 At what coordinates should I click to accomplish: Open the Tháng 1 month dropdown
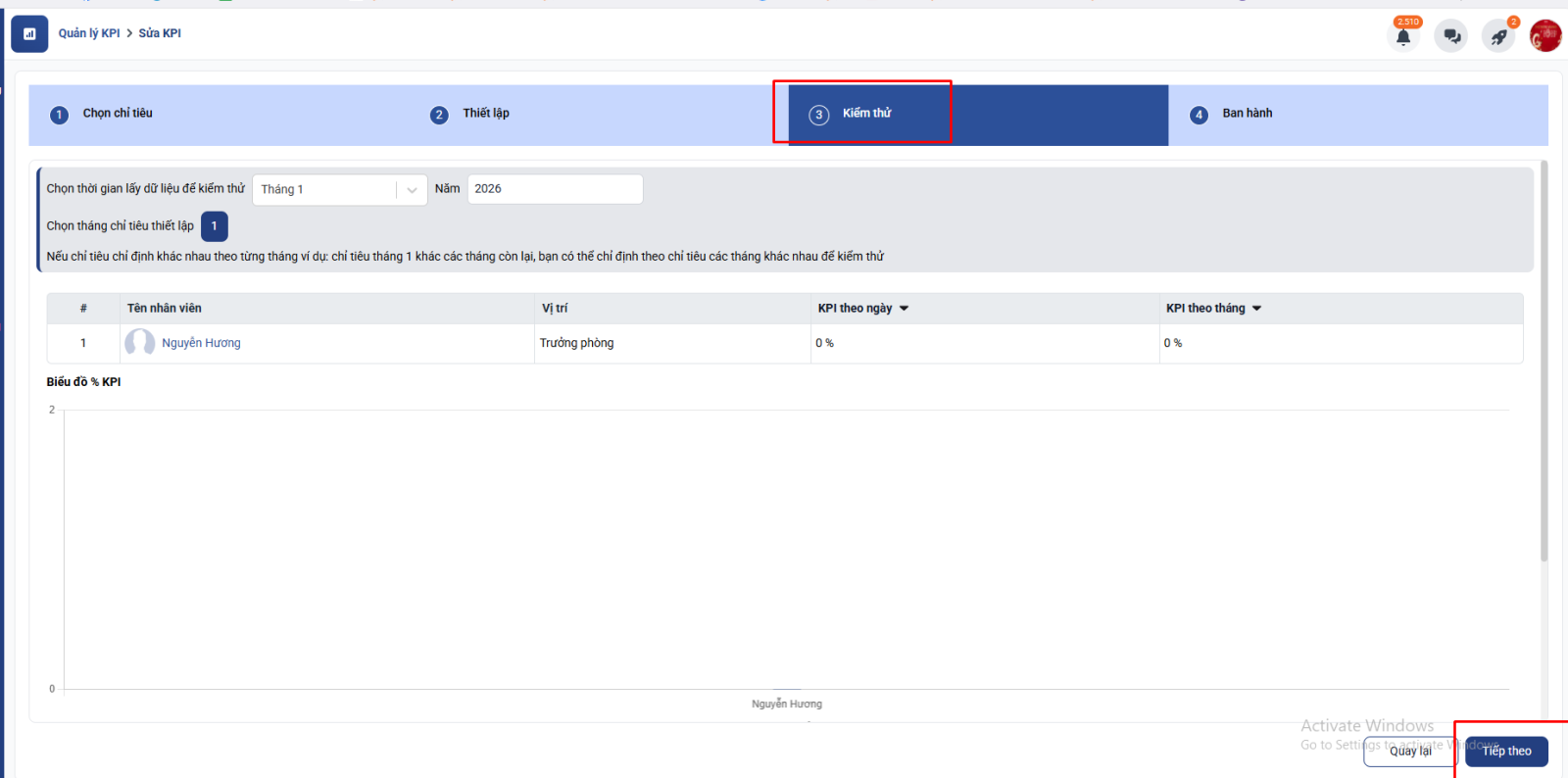pyautogui.click(x=339, y=190)
